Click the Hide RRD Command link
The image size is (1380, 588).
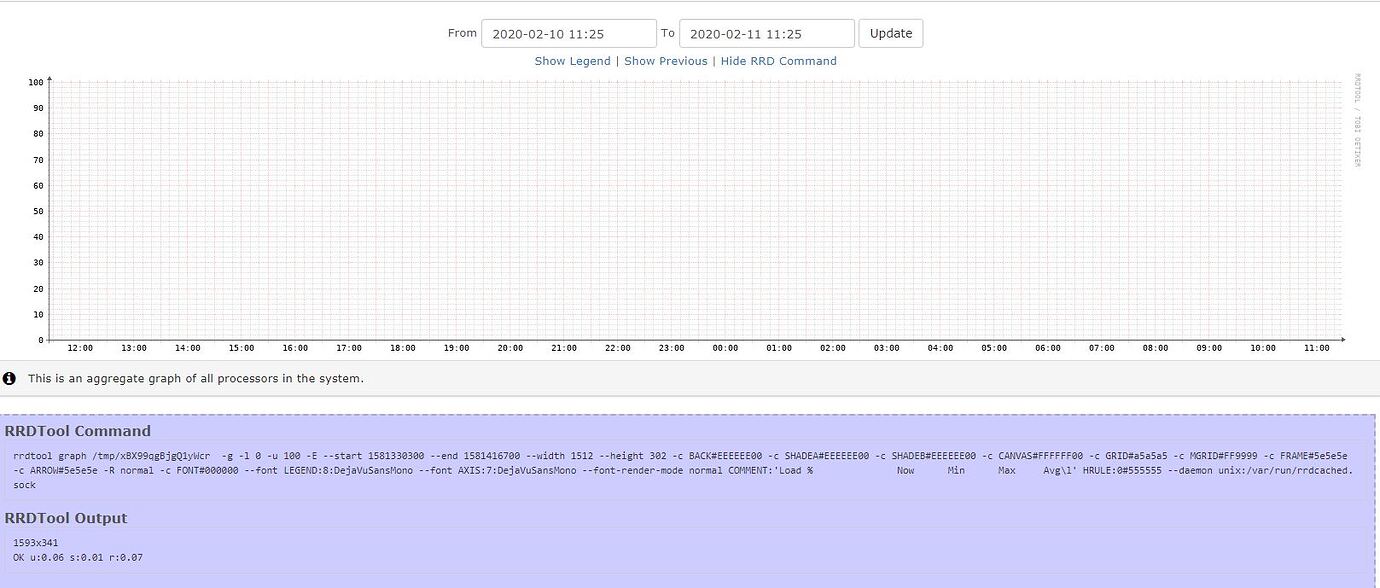[779, 61]
